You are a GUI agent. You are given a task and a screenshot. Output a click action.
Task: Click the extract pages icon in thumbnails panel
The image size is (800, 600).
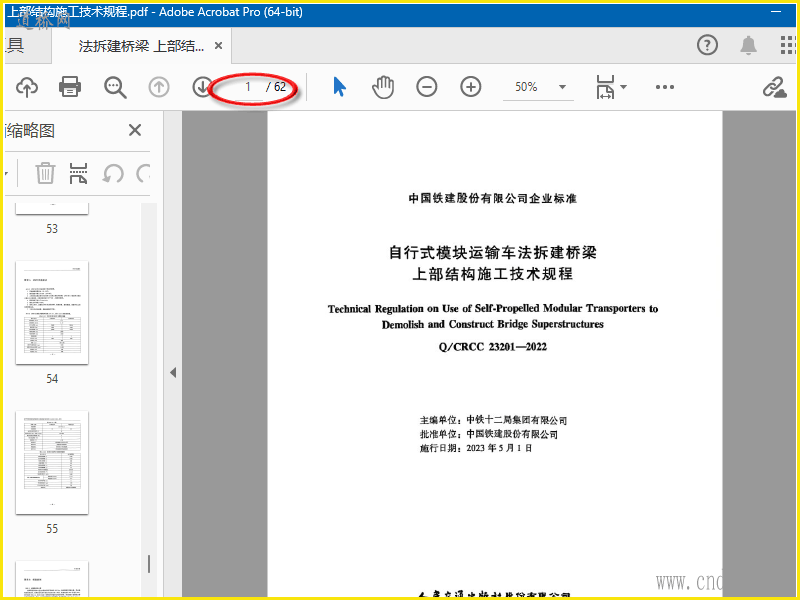78,173
